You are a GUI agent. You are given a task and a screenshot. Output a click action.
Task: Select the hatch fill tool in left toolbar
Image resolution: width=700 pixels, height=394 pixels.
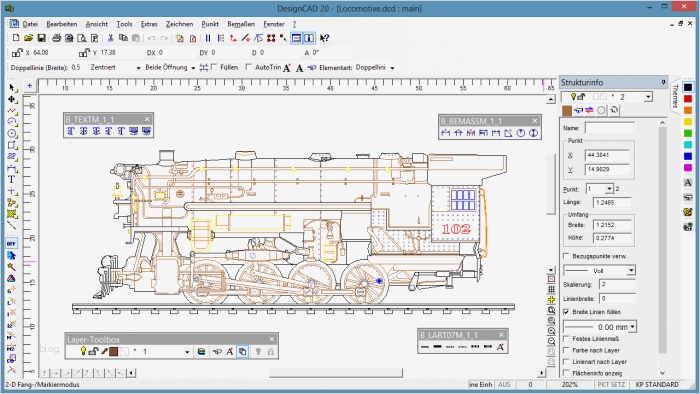tap(12, 214)
